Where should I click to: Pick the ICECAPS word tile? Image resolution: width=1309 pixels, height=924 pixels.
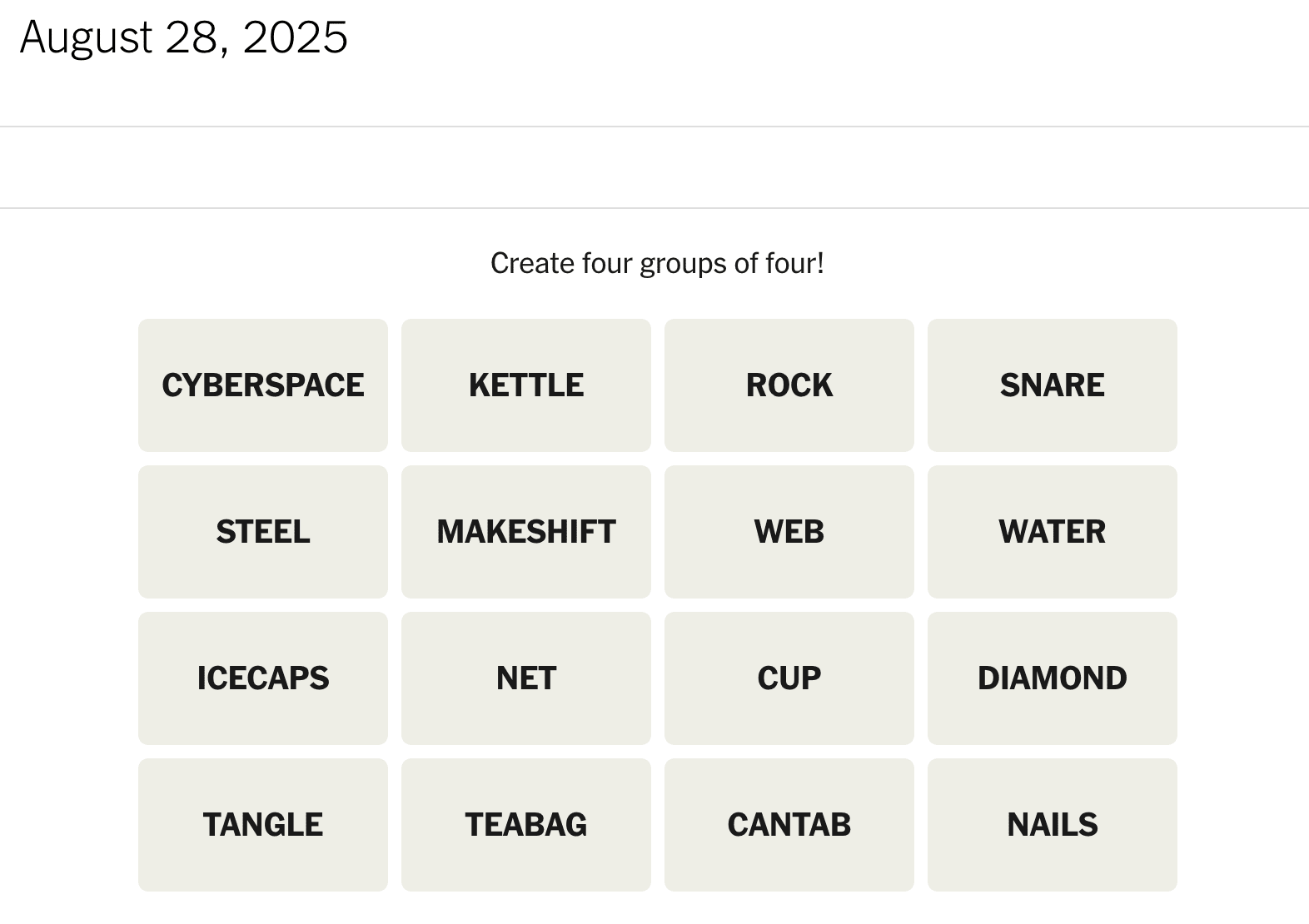tap(262, 678)
